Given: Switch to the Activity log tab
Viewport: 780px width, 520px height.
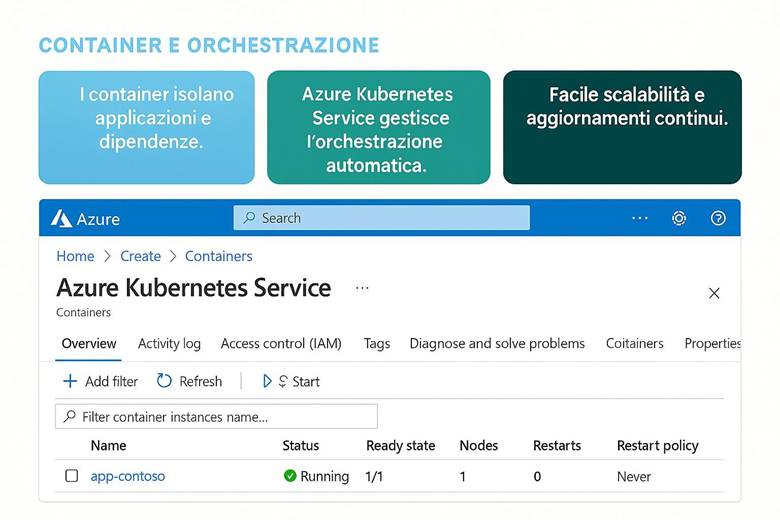Looking at the screenshot, I should [x=169, y=343].
